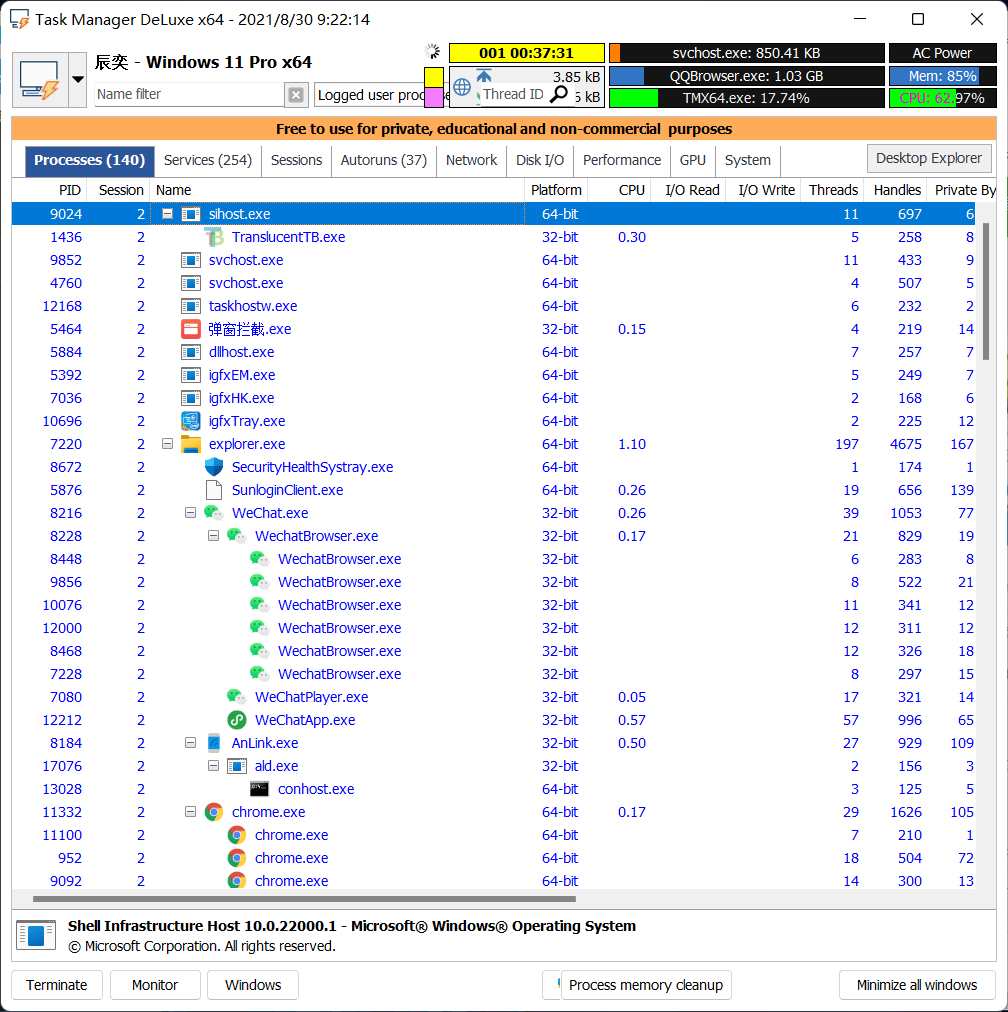The height and width of the screenshot is (1012, 1008).
Task: Click the sihost.exe process icon
Action: [191, 213]
